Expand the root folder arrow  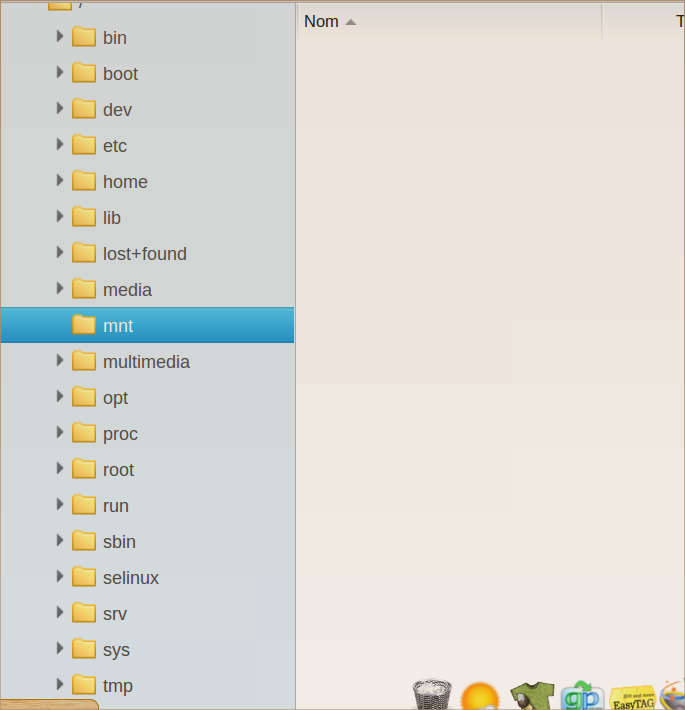[59, 469]
